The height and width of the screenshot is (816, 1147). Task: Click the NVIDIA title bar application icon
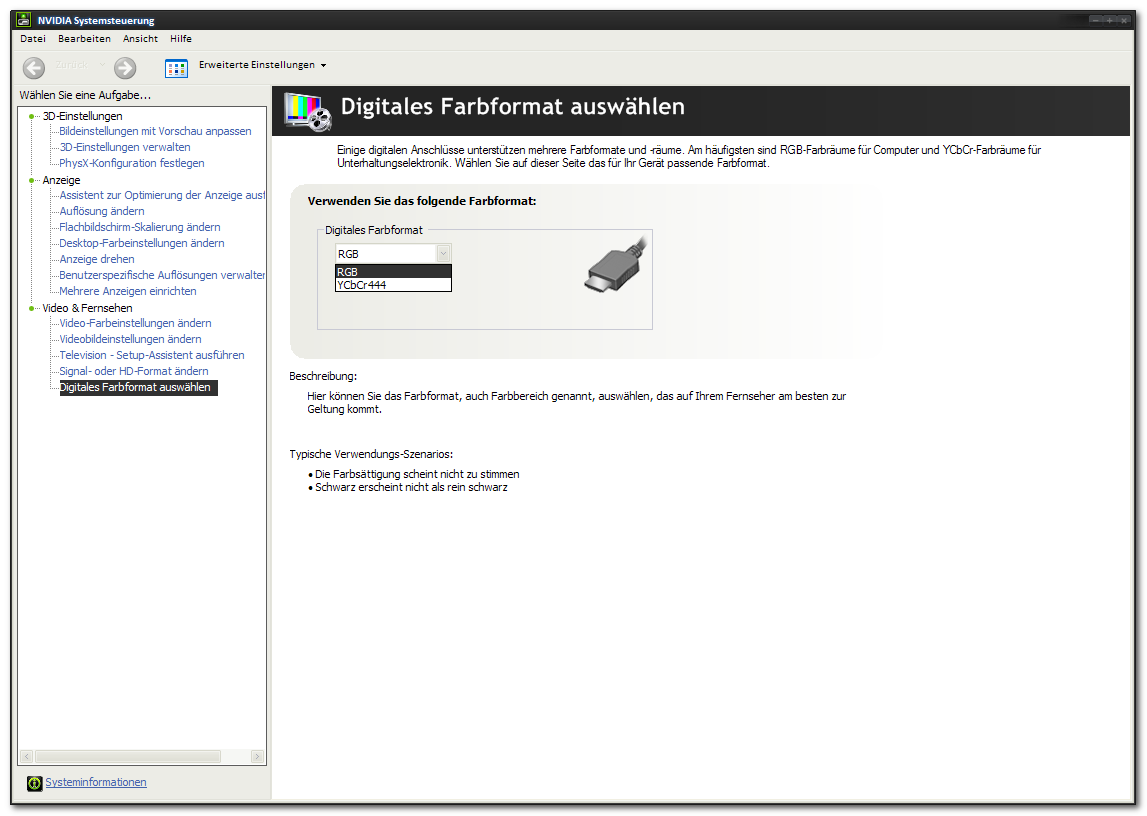[24, 20]
